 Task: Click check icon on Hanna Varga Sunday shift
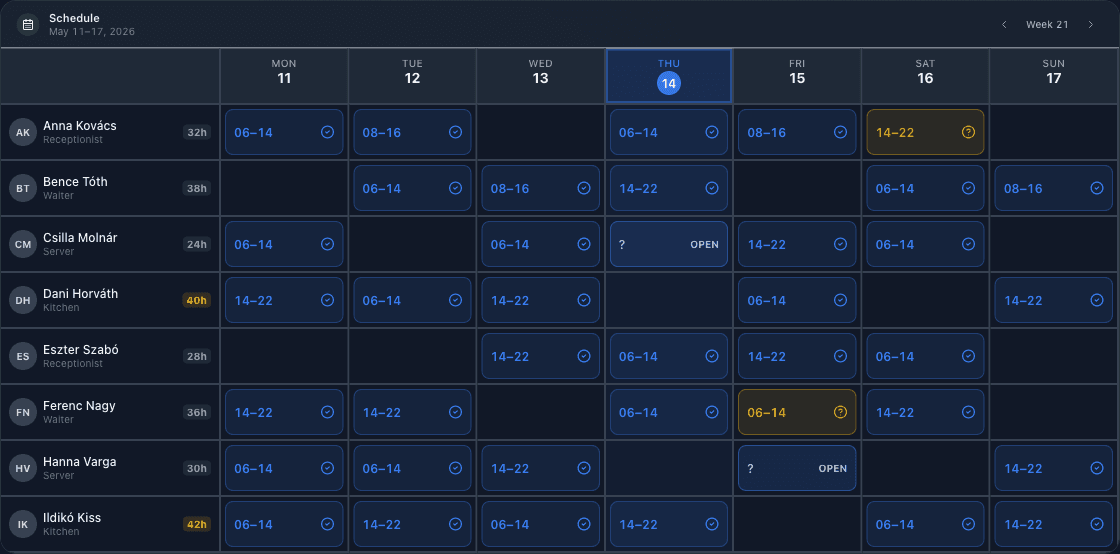click(x=1097, y=468)
